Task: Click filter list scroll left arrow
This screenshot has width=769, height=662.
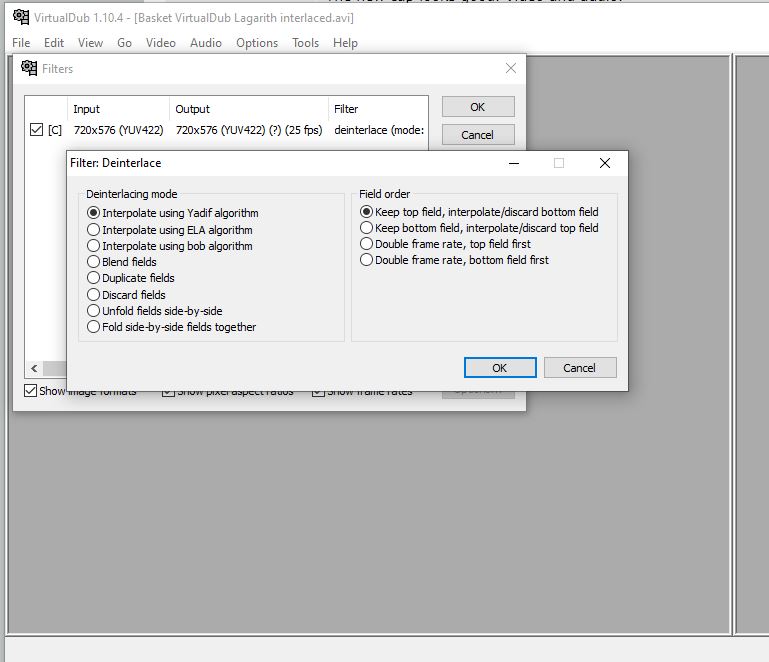Action: click(x=34, y=368)
